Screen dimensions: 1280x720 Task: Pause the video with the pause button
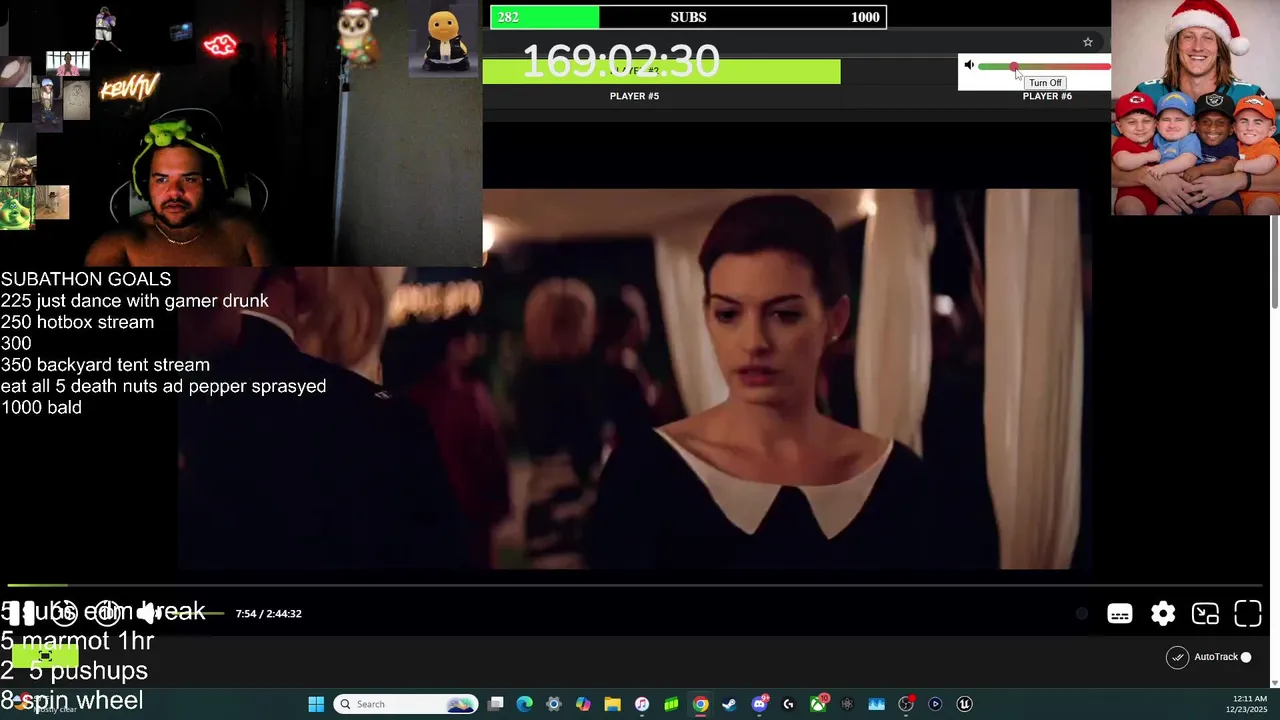pos(23,613)
